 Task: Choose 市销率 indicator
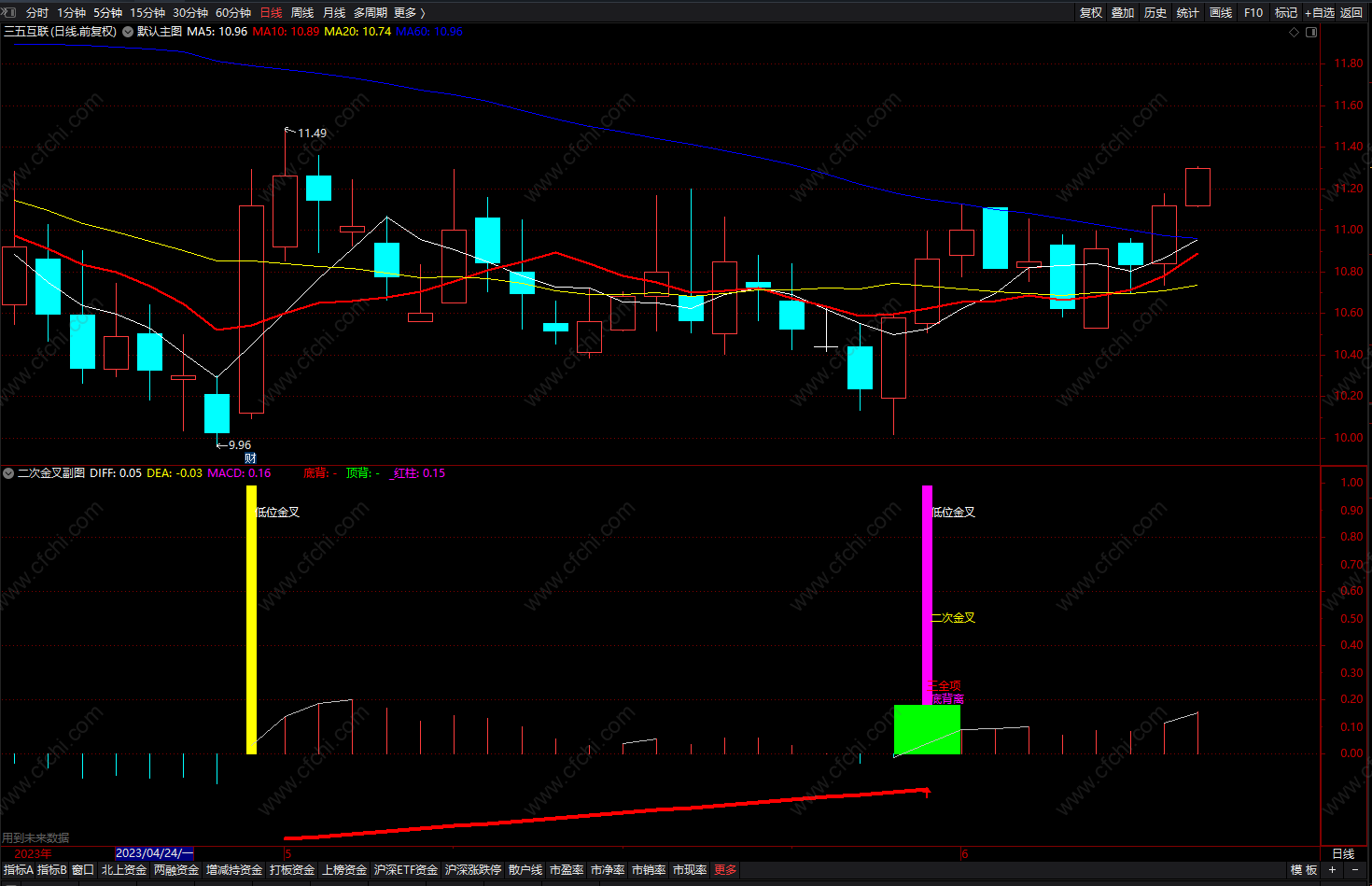point(649,870)
